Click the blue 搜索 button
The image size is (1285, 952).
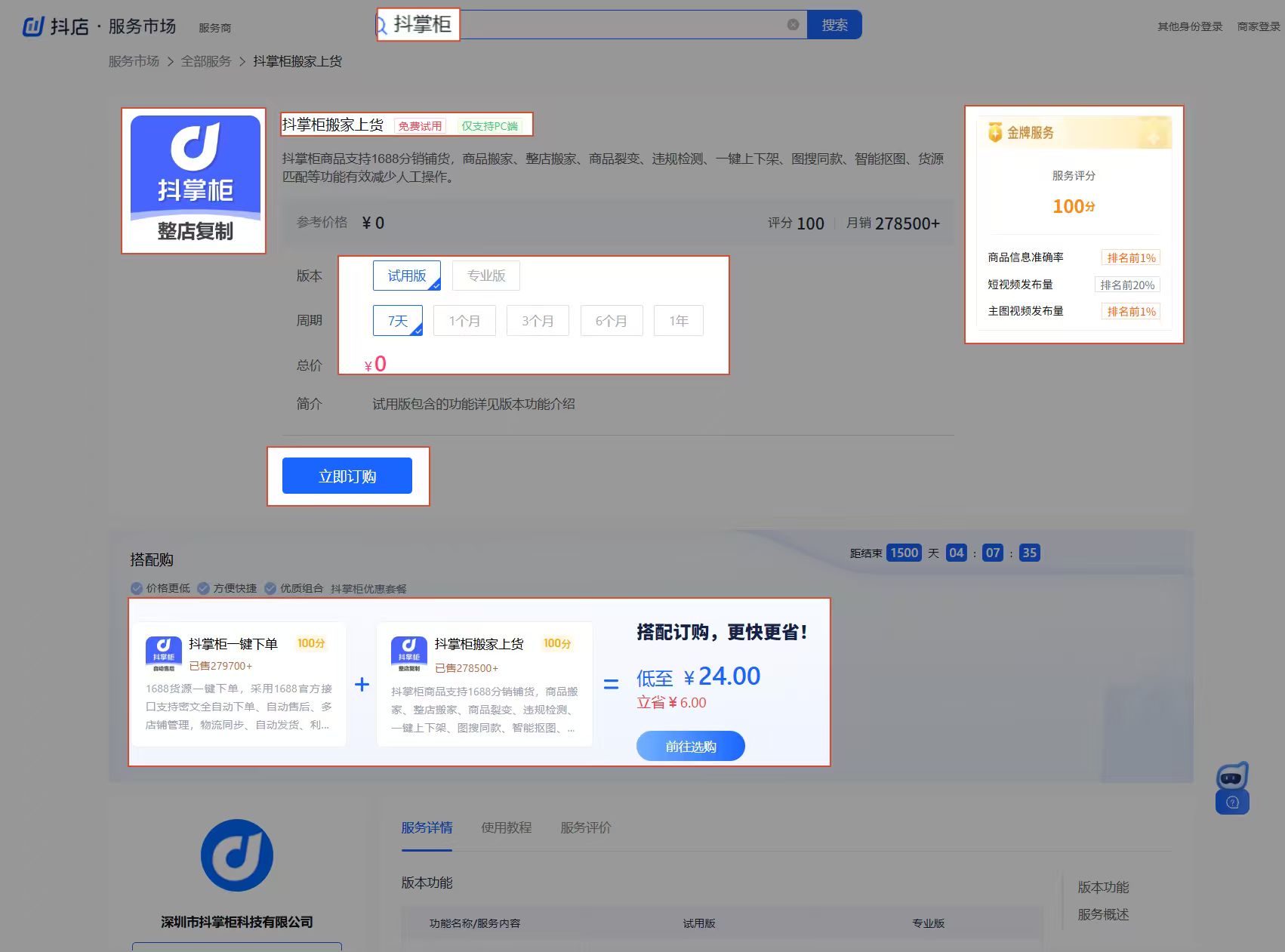[834, 25]
